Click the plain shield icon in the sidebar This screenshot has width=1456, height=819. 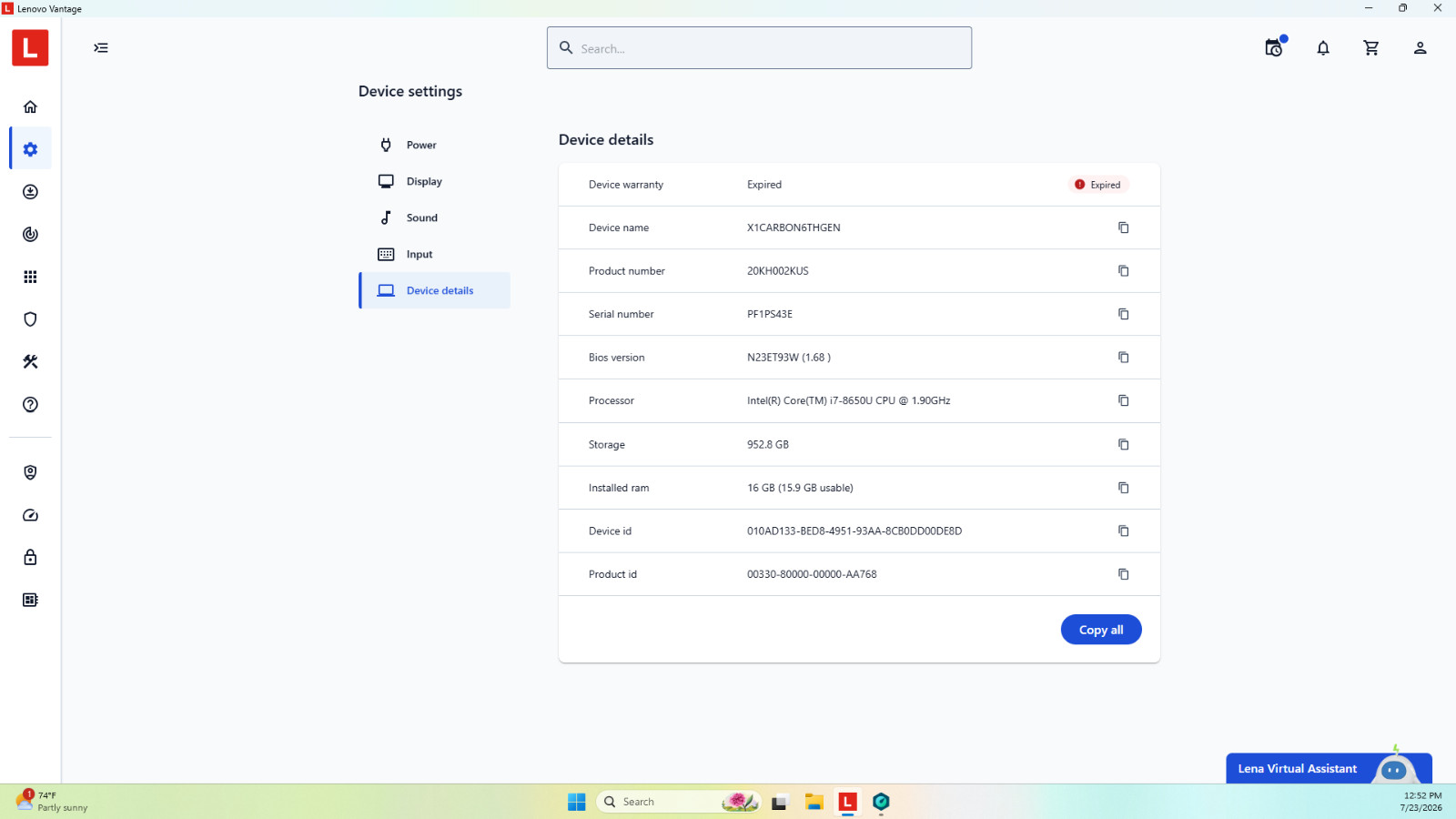(30, 319)
